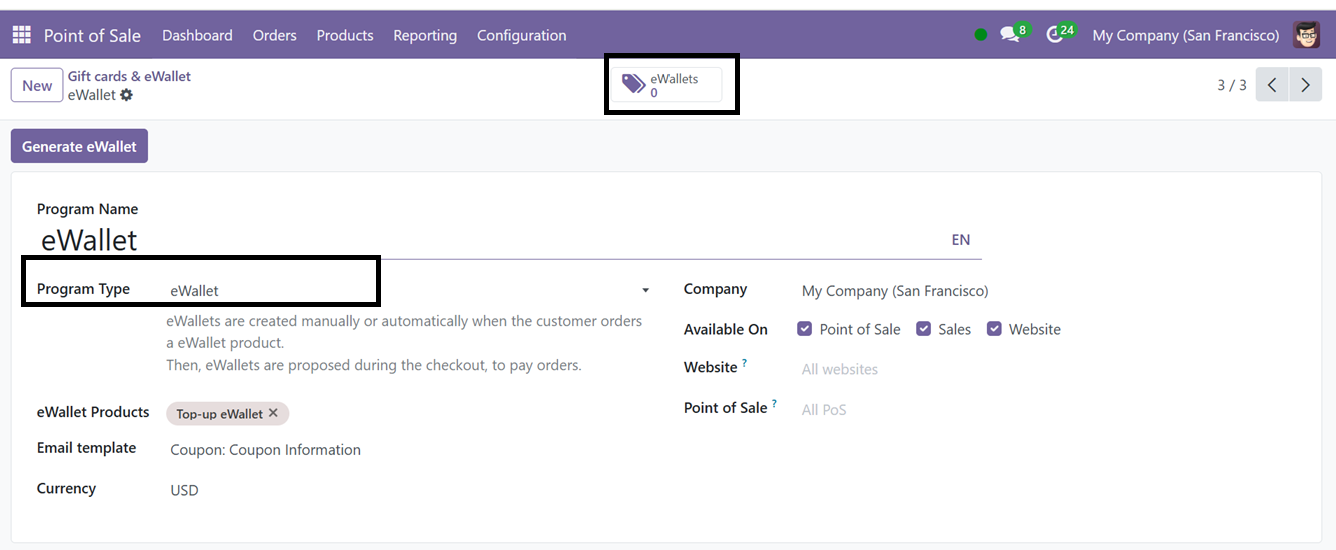Go to the previous record arrow
This screenshot has height=550, width=1336.
[1272, 85]
